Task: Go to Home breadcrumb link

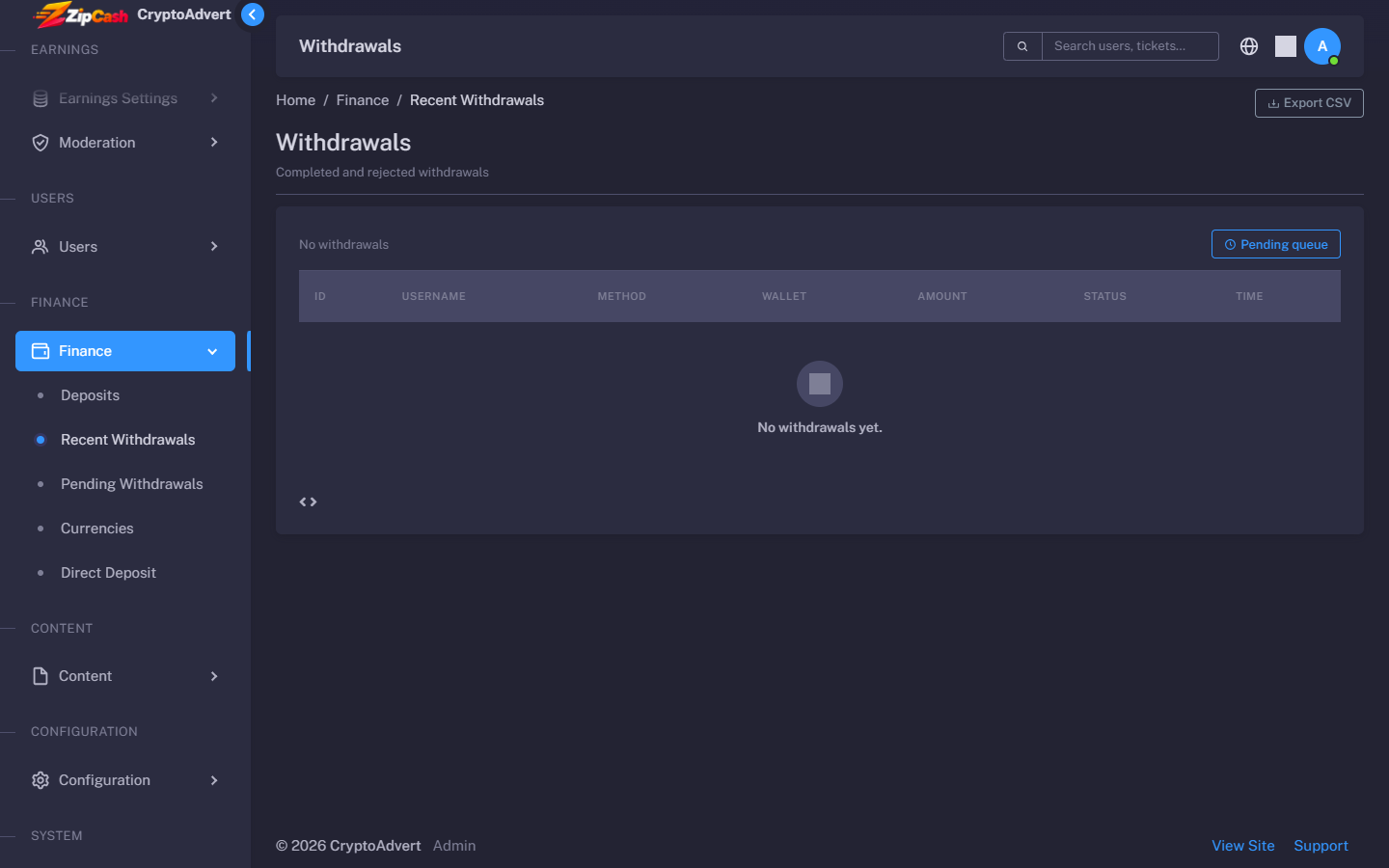Action: coord(295,100)
